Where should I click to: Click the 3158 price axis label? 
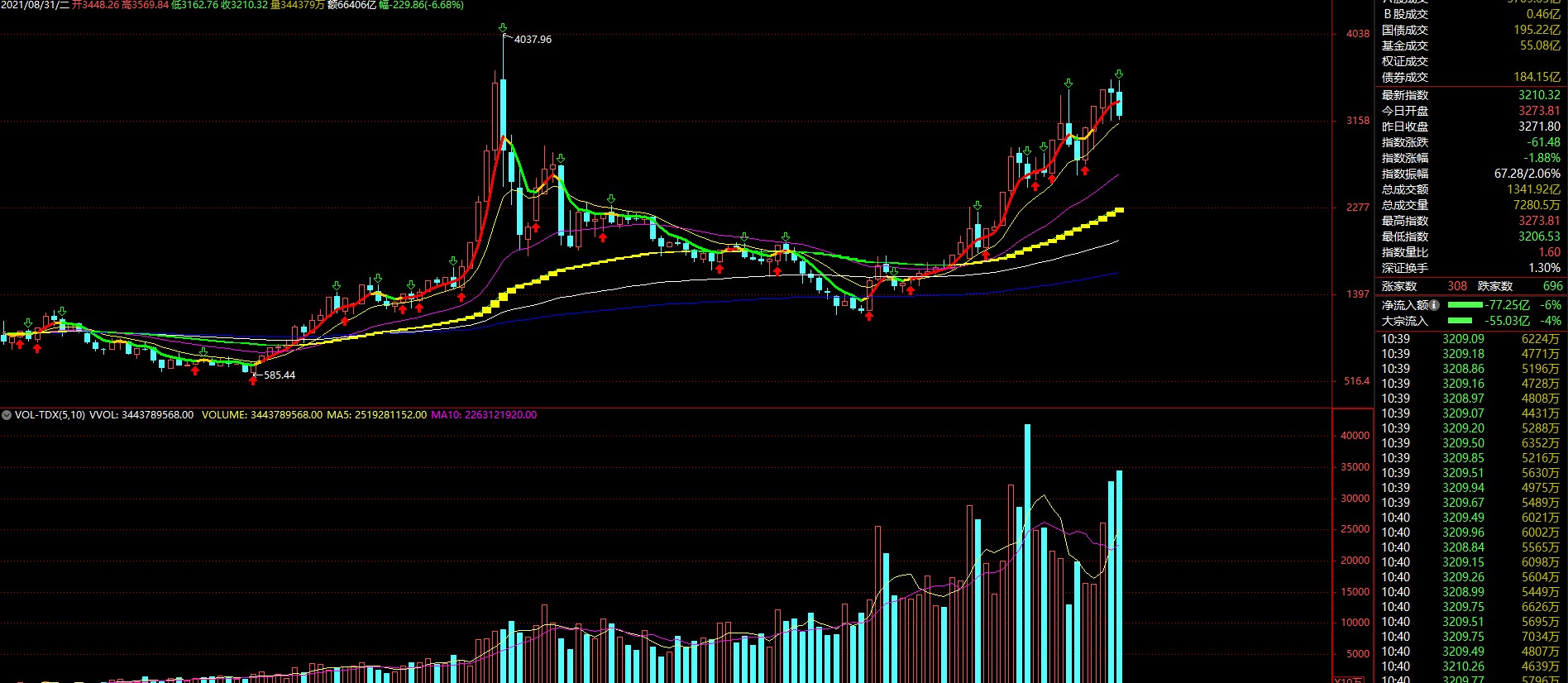click(x=1358, y=121)
